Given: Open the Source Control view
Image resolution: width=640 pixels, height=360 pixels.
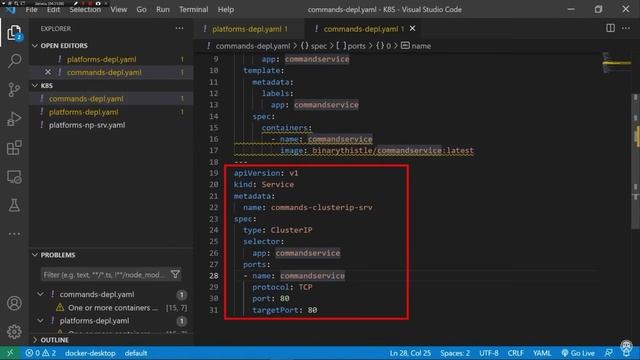Looking at the screenshot, I should tap(14, 90).
